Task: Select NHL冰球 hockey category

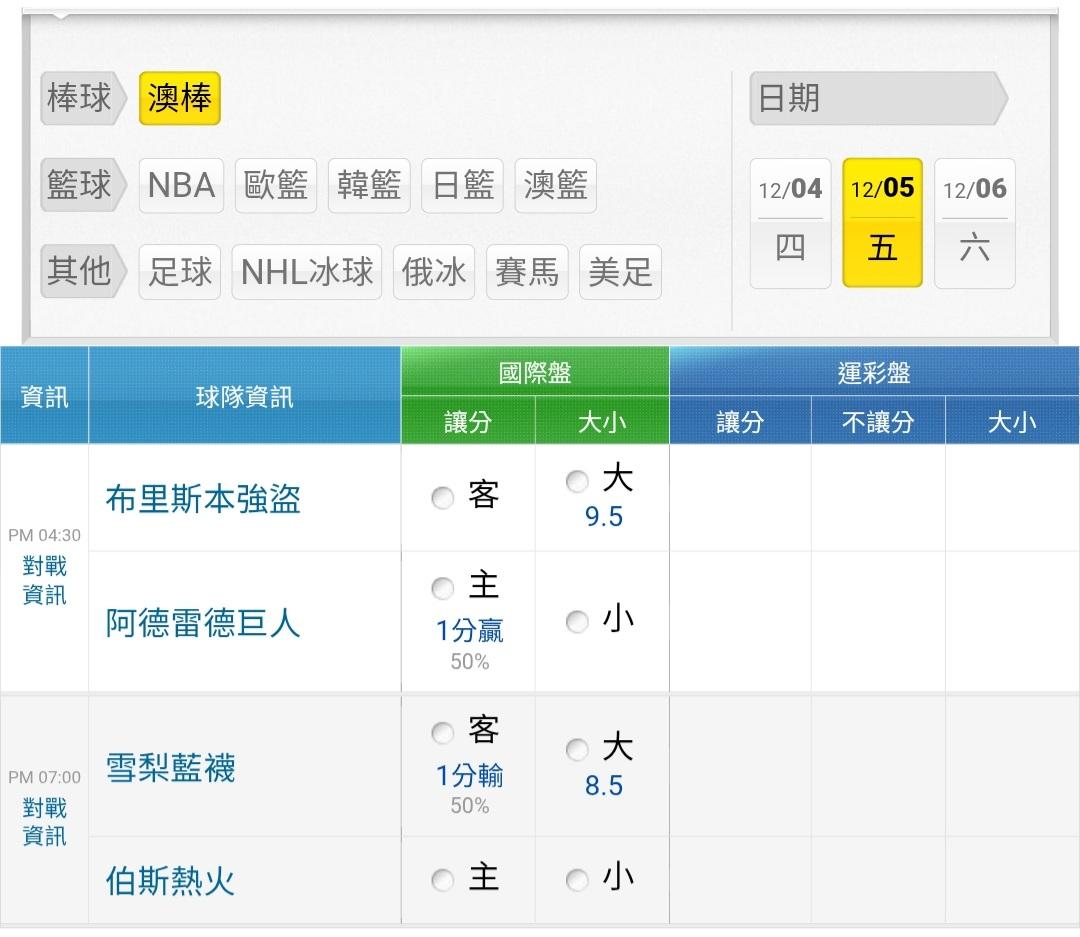Action: 307,272
